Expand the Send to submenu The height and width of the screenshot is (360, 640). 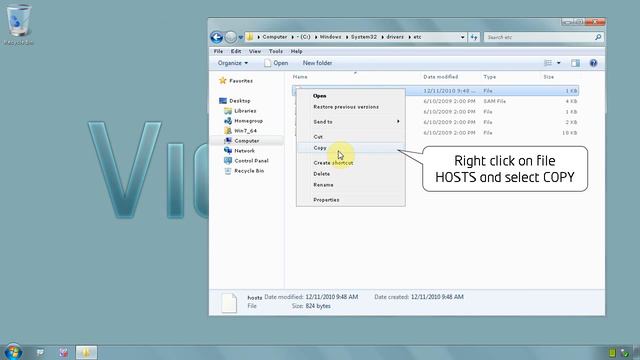pyautogui.click(x=351, y=122)
